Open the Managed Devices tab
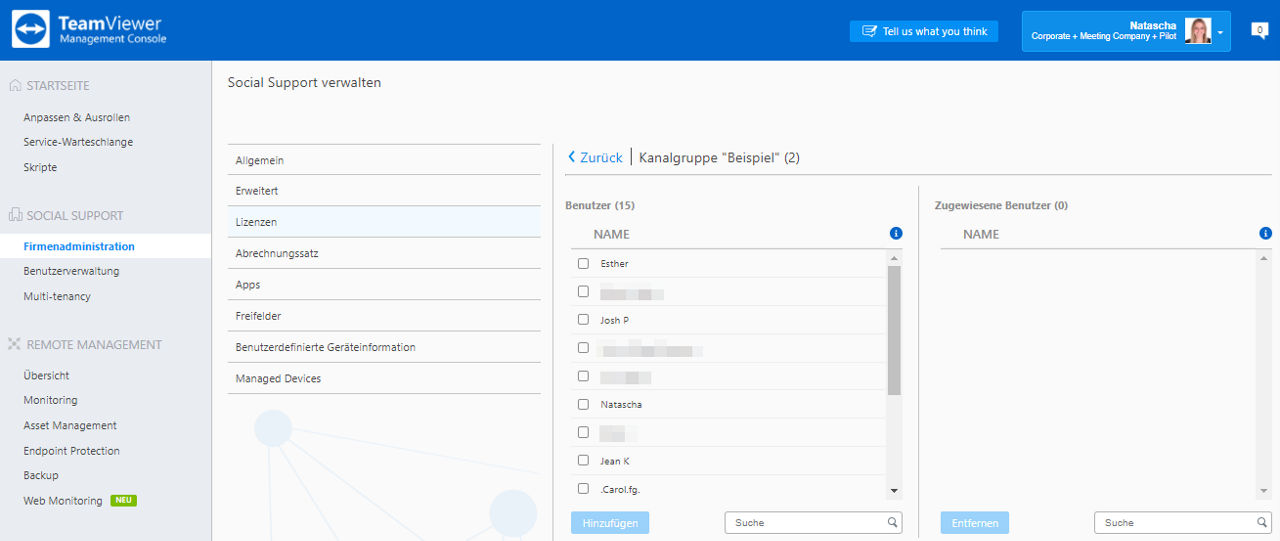The image size is (1280, 541). pyautogui.click(x=384, y=378)
